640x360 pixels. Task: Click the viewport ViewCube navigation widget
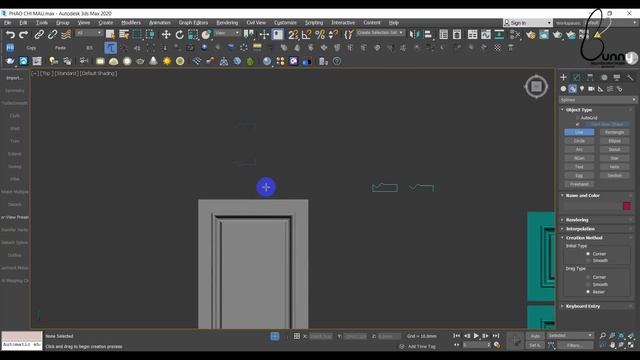(536, 87)
